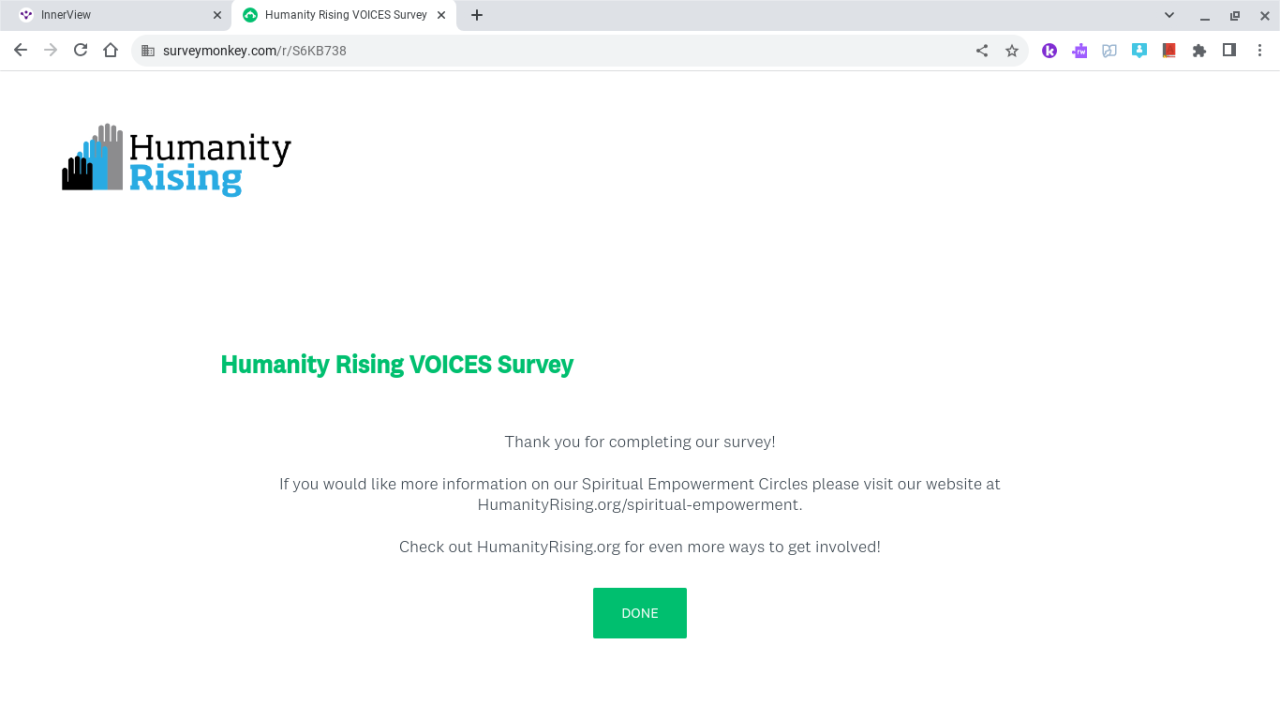Close the InnerView tab
The height and width of the screenshot is (720, 1280).
click(x=217, y=15)
